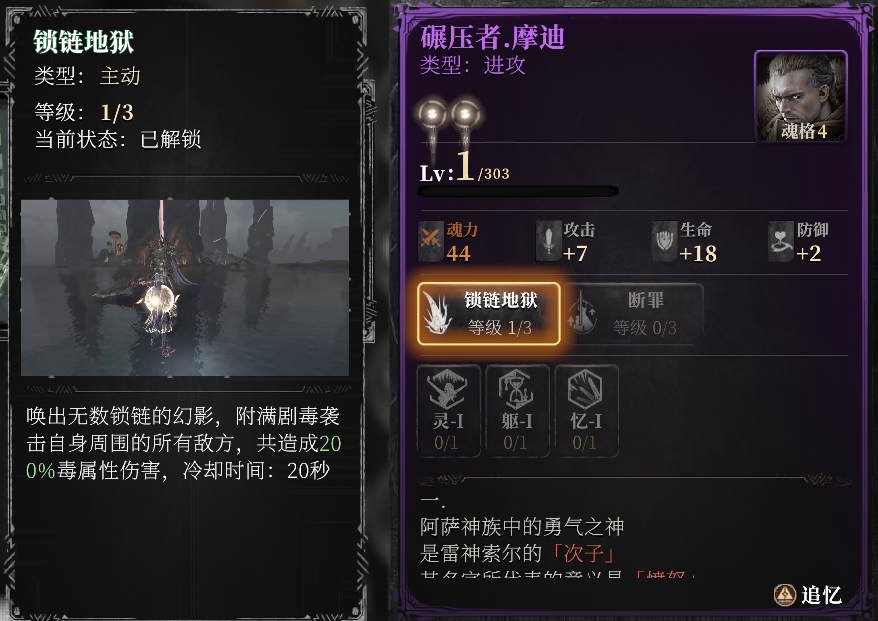Click the 等级 1/3 level text in left panel
878x621 pixels.
(x=84, y=113)
